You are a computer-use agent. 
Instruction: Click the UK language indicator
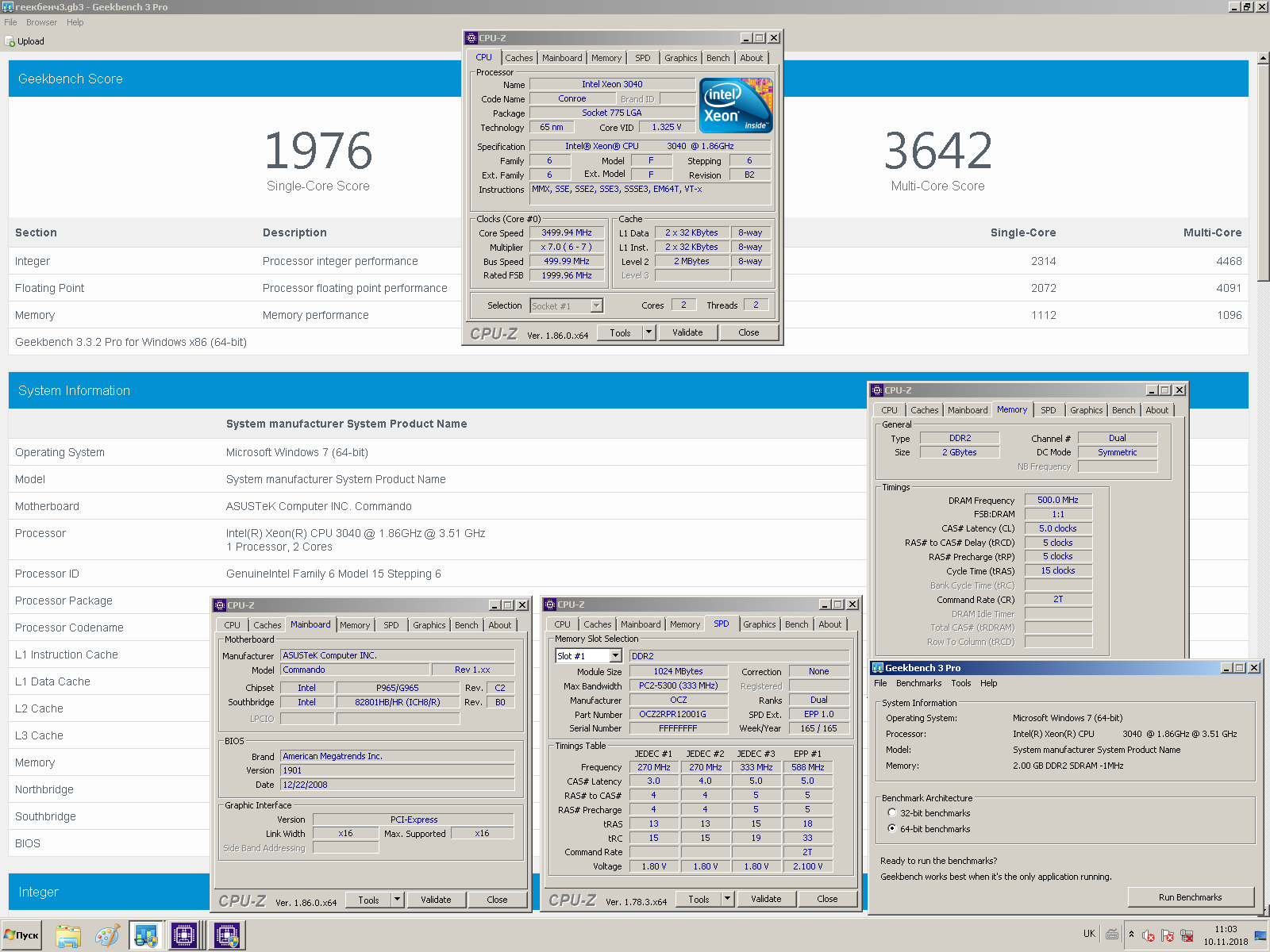pos(1089,934)
